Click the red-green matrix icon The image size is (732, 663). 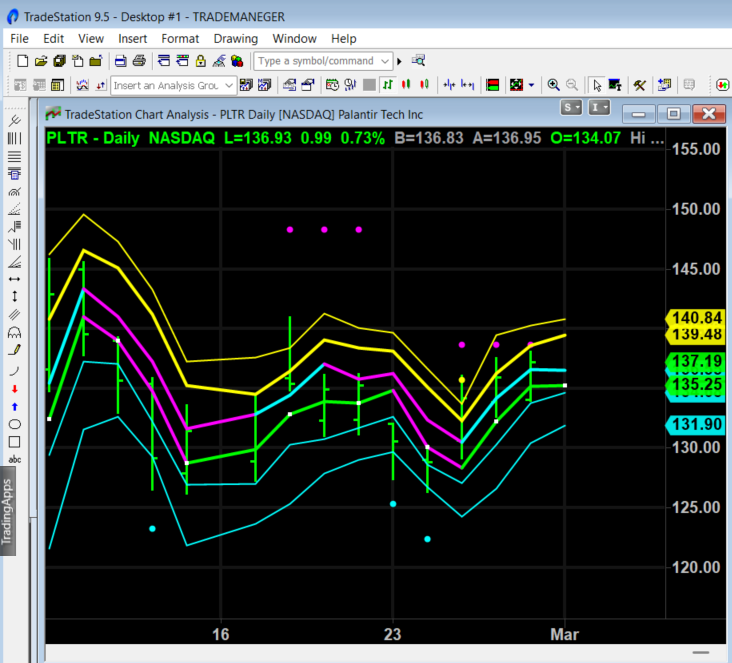pos(493,85)
